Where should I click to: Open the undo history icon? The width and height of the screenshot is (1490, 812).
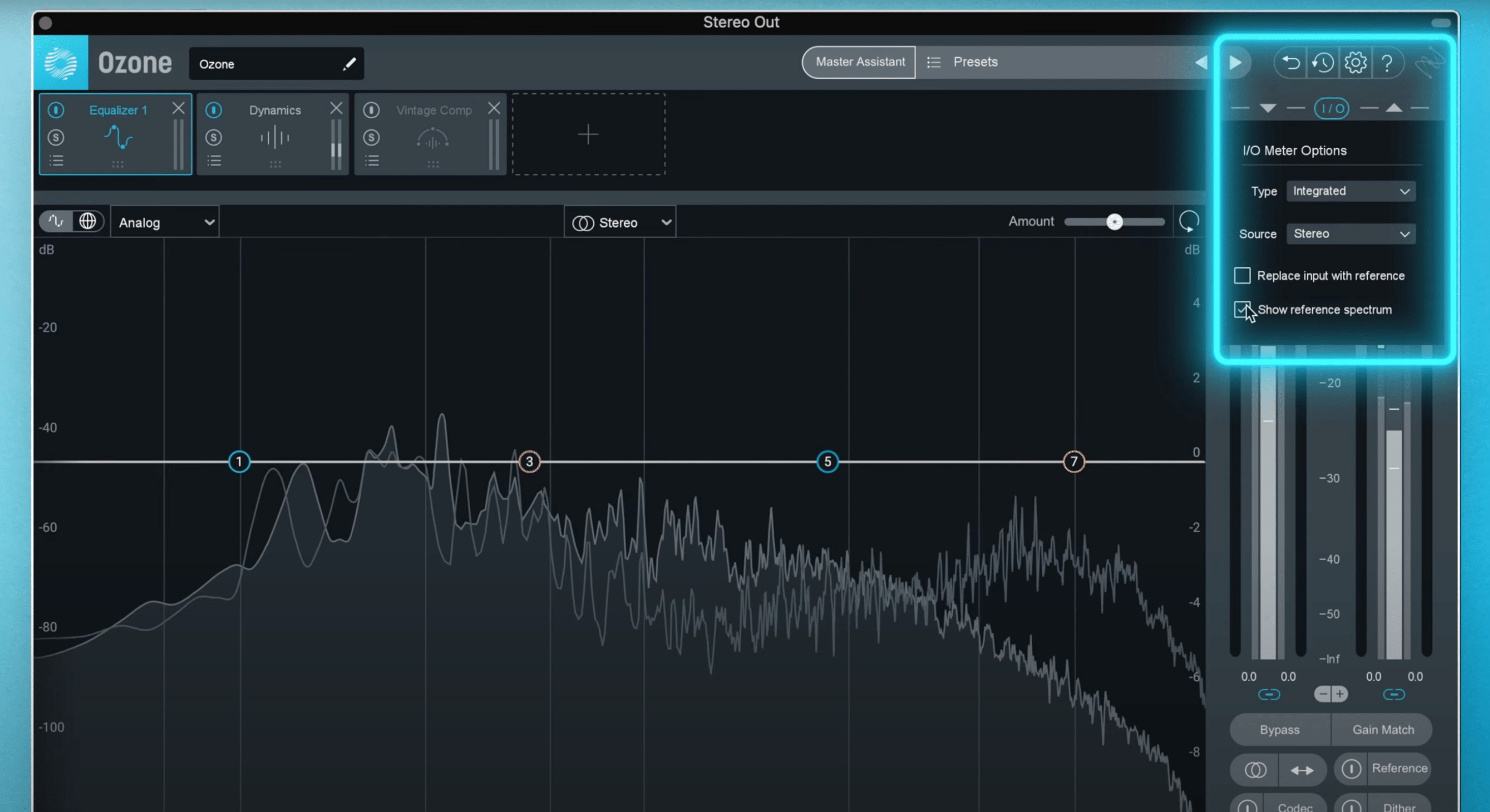[x=1323, y=62]
